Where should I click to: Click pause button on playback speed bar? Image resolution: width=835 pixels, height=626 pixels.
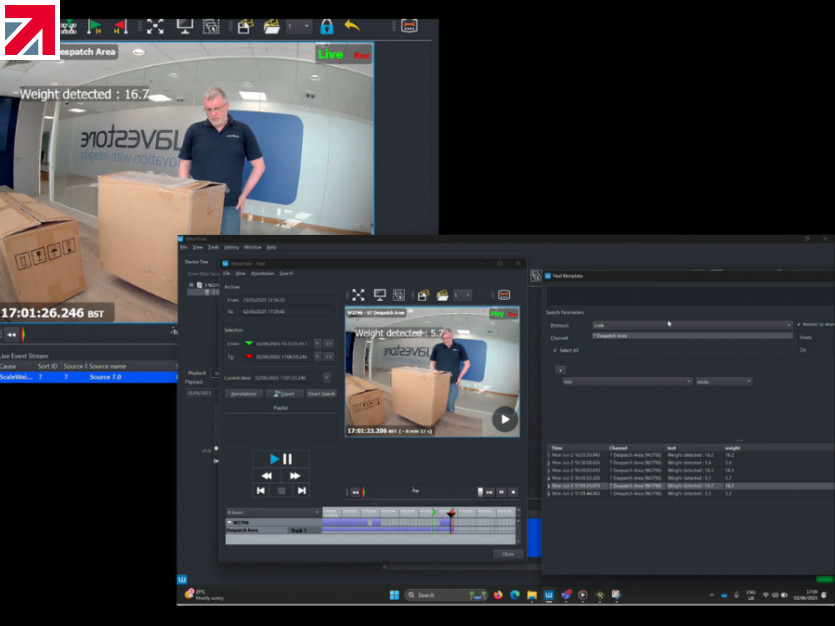(501, 492)
